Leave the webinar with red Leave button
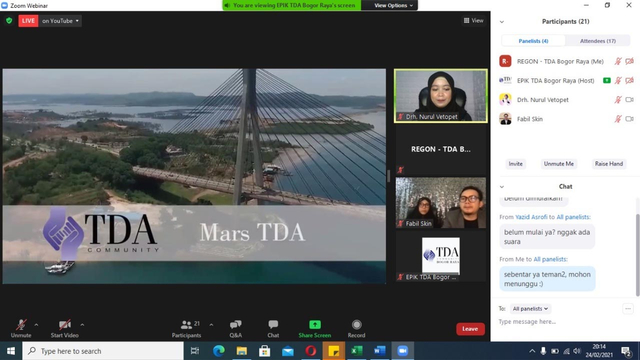Screen dimensions: 640x360 [x=470, y=329]
